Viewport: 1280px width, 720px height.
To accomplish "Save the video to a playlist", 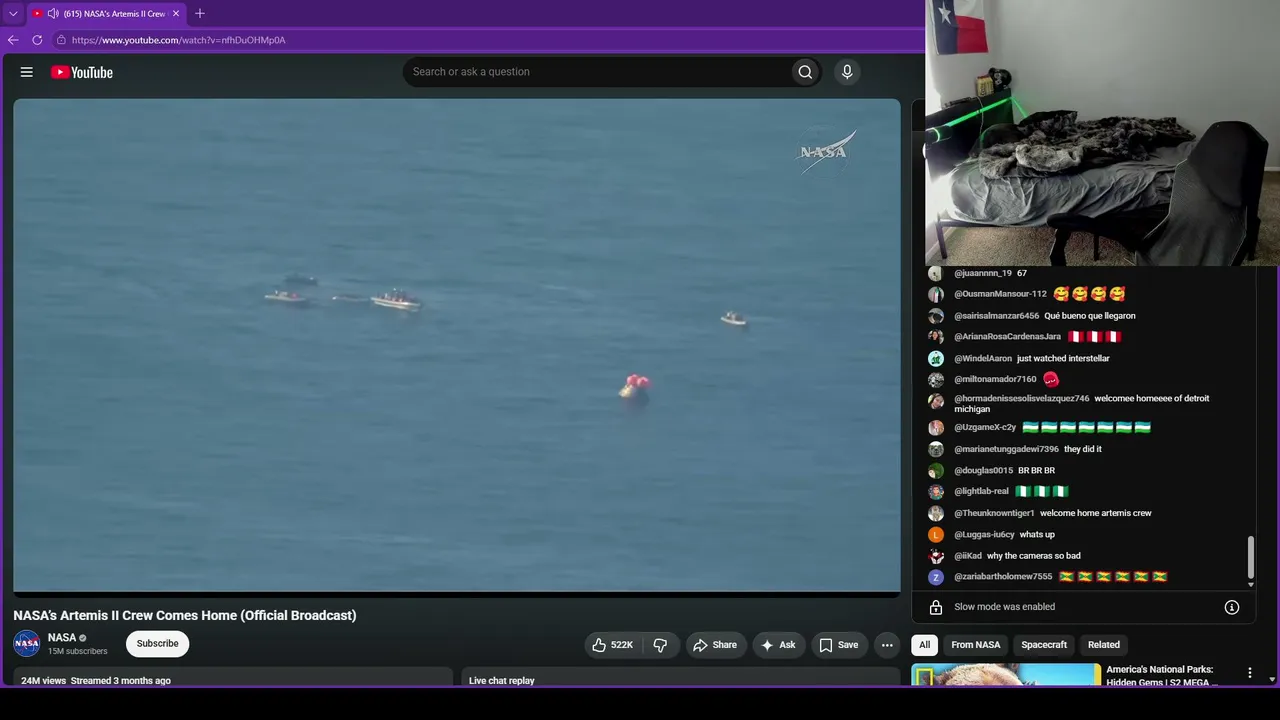I will [839, 645].
